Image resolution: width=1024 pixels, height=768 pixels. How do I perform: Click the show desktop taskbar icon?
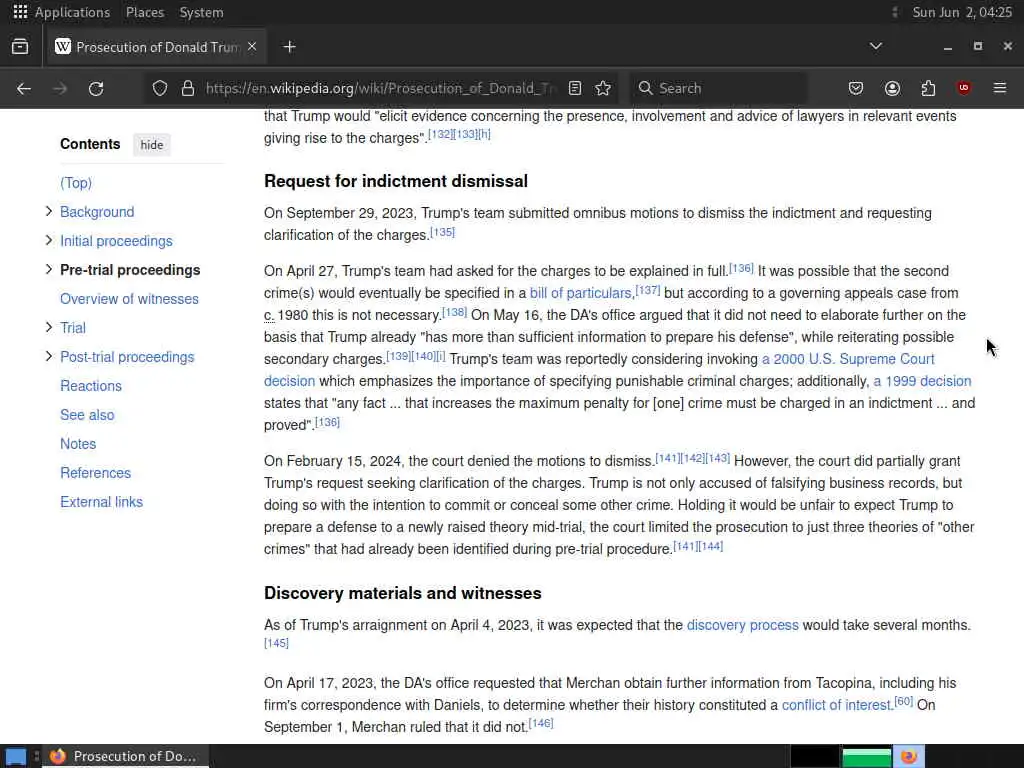(x=16, y=757)
